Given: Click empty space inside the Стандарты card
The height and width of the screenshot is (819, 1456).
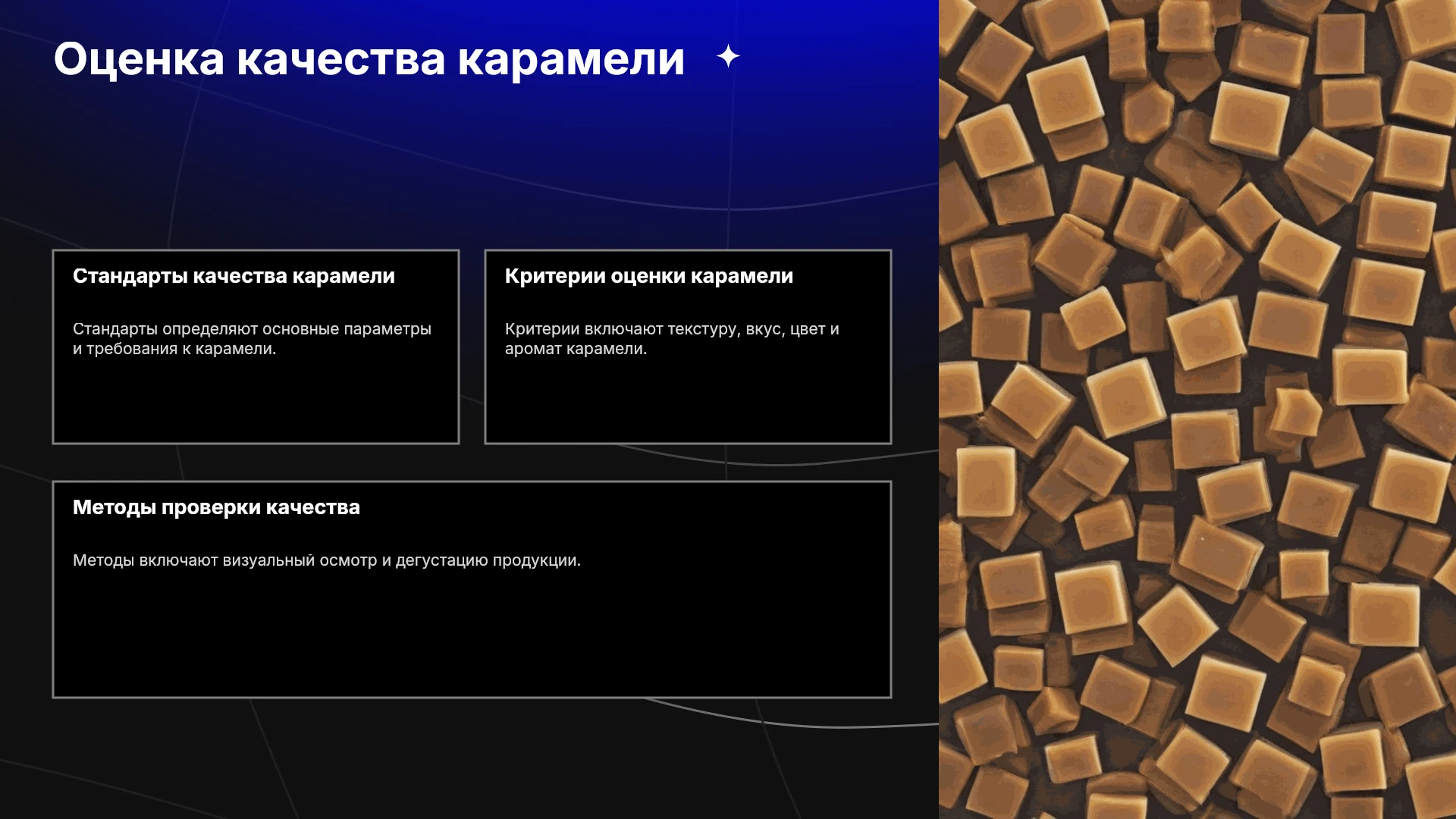Looking at the screenshot, I should (256, 402).
